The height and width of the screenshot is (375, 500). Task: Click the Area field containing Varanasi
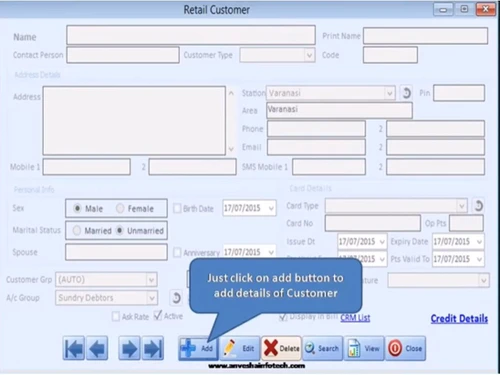(x=339, y=110)
